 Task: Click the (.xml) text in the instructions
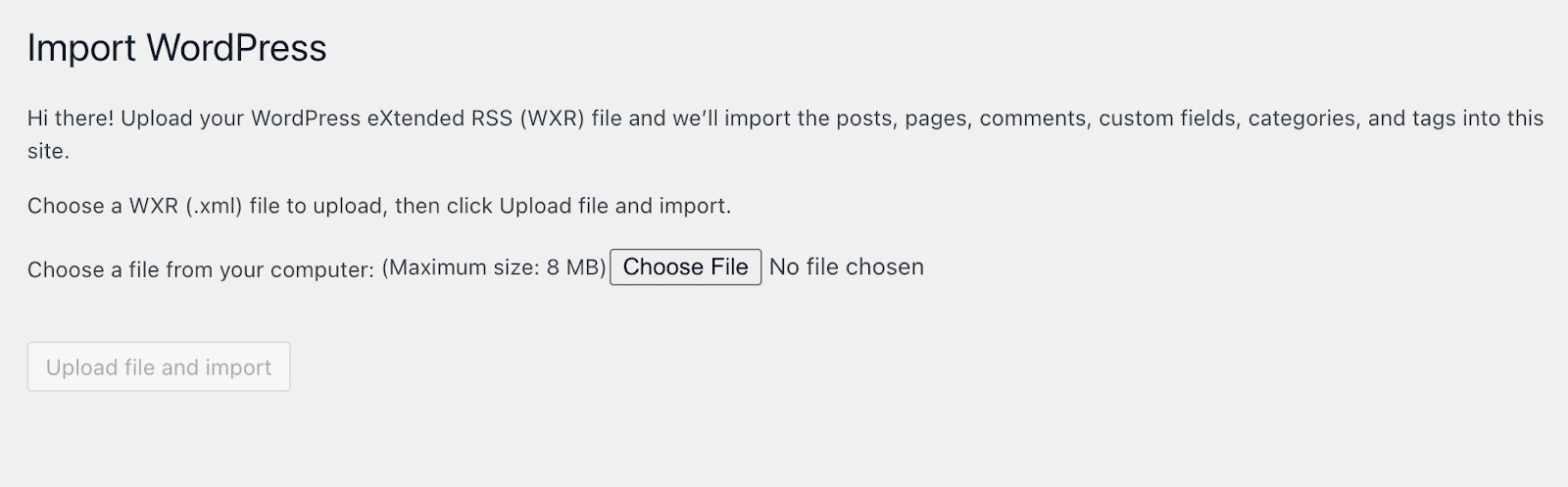click(214, 206)
